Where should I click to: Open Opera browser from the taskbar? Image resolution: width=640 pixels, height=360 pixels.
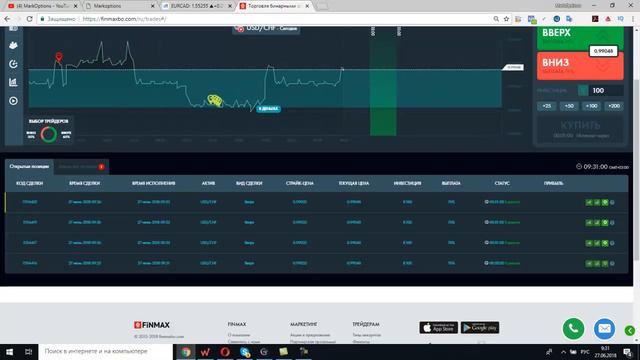(x=225, y=351)
